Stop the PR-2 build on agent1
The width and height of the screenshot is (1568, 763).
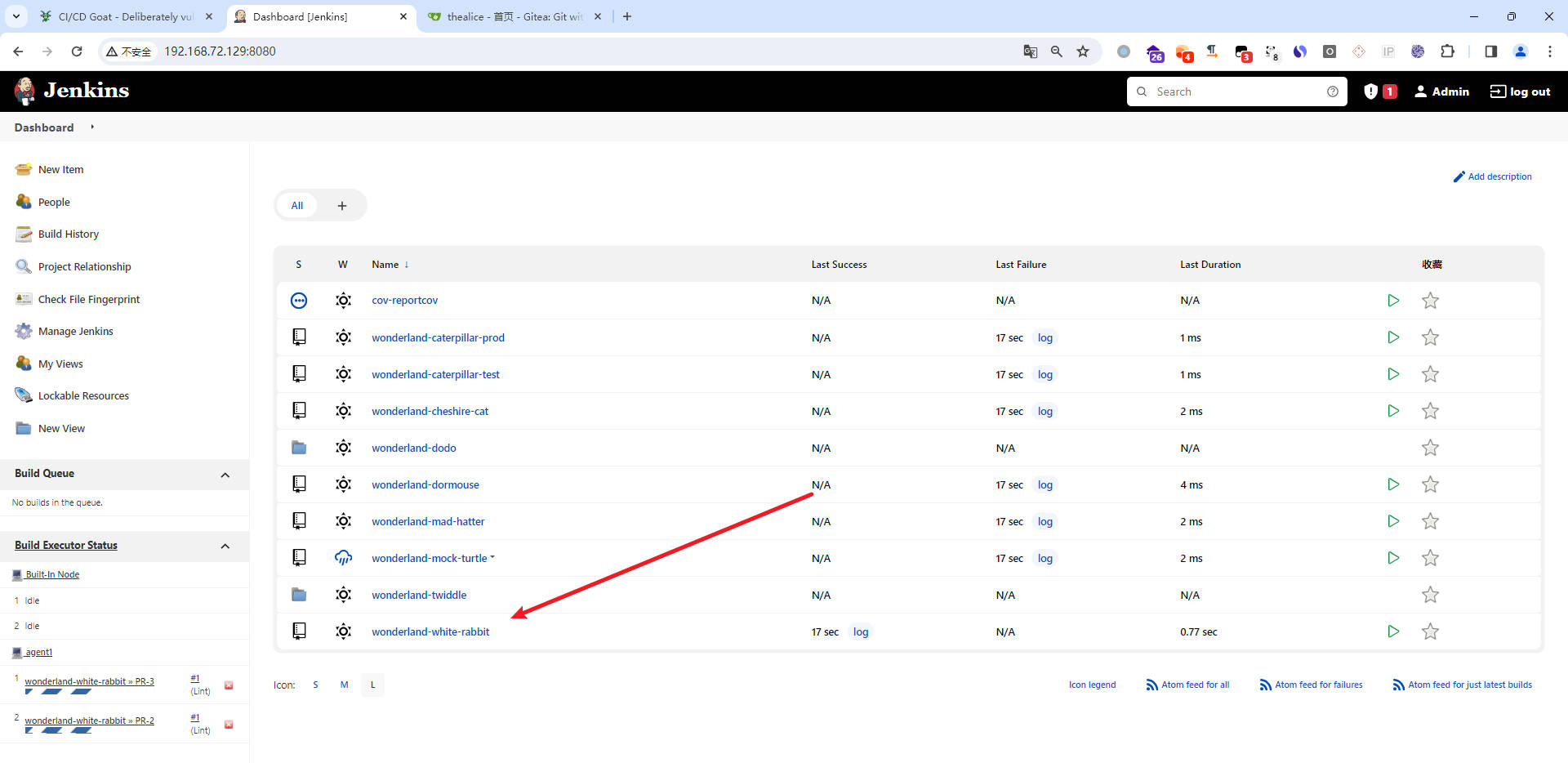point(229,725)
